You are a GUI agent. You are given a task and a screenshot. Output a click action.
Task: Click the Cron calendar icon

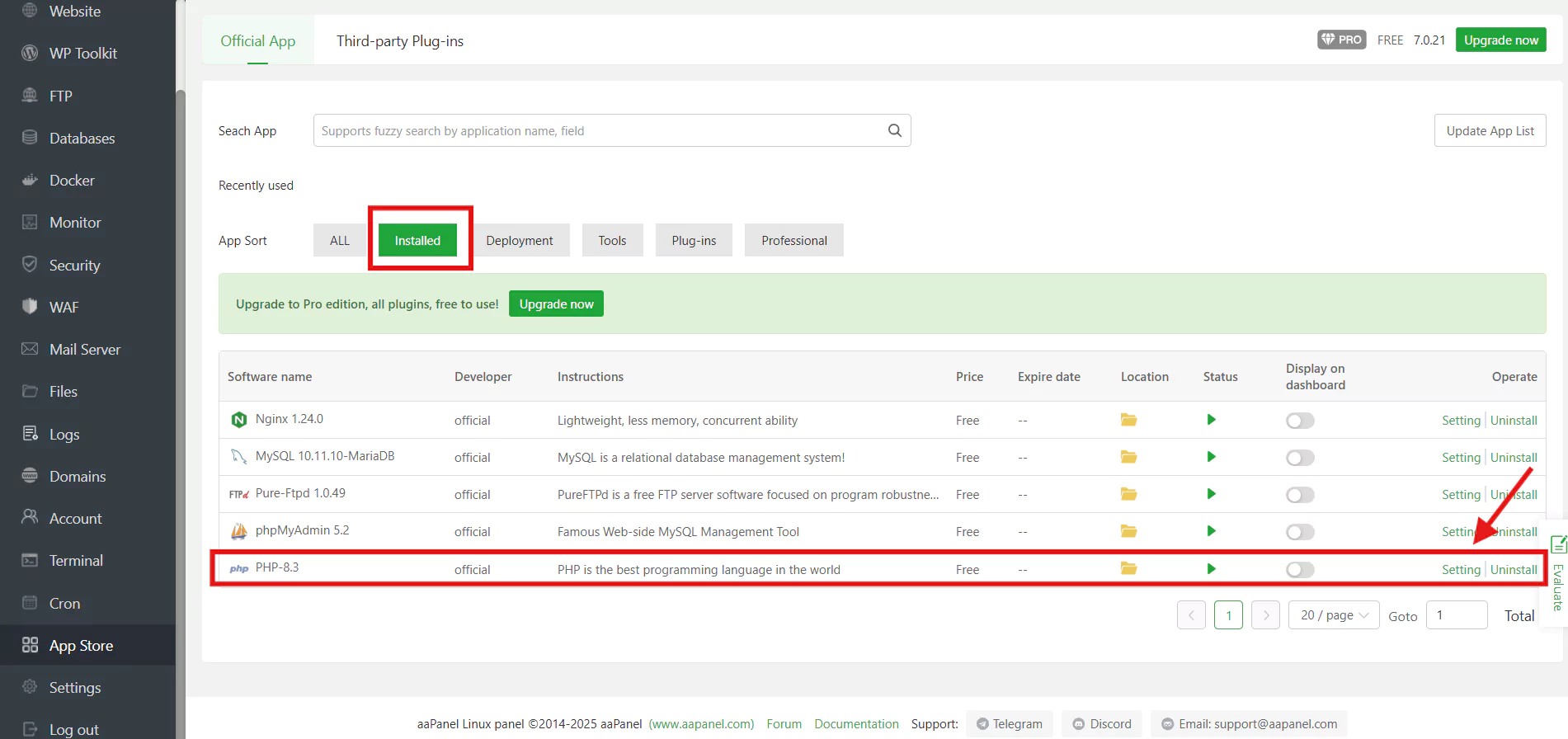pos(30,603)
